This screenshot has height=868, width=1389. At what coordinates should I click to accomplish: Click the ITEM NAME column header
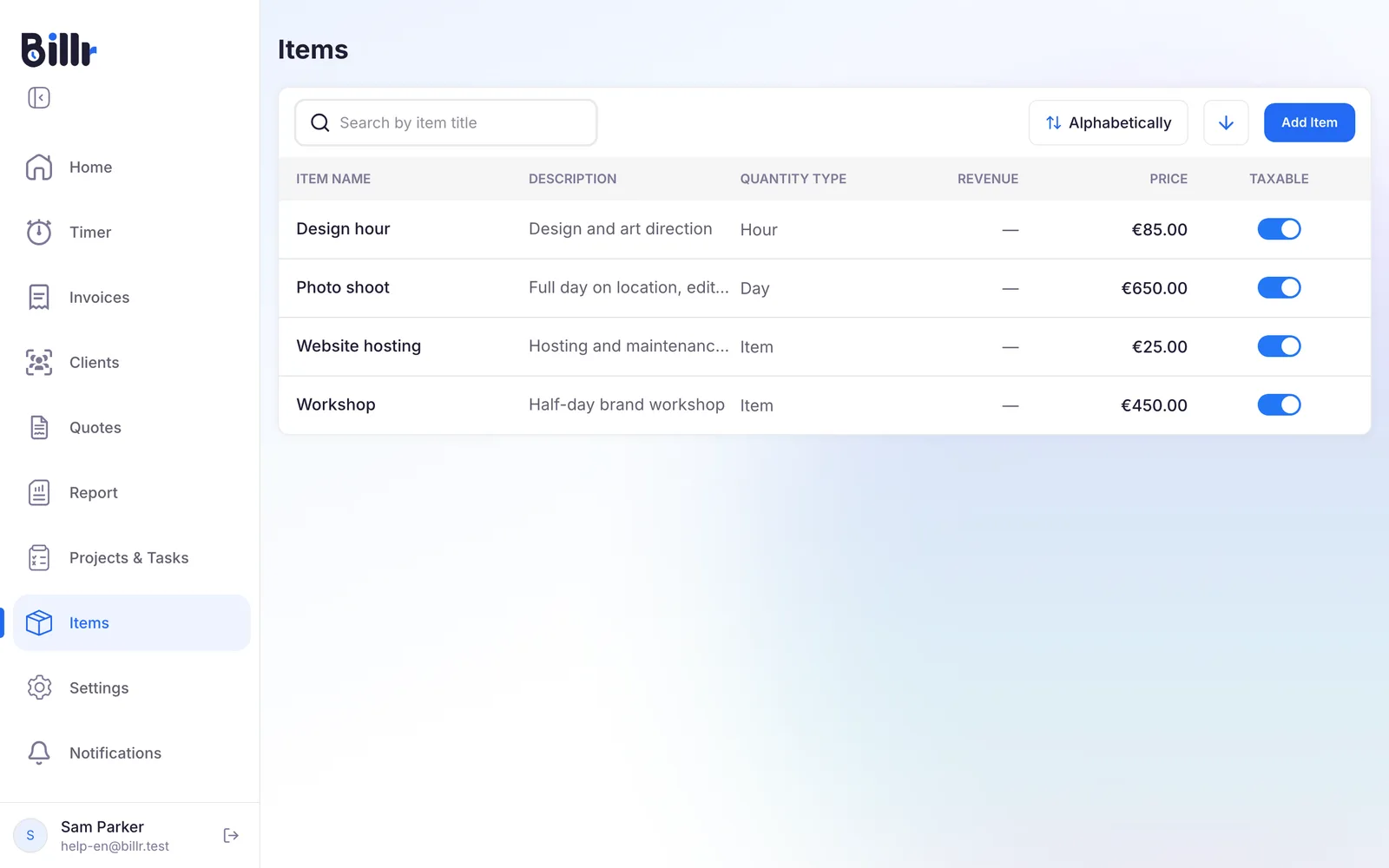(x=333, y=179)
